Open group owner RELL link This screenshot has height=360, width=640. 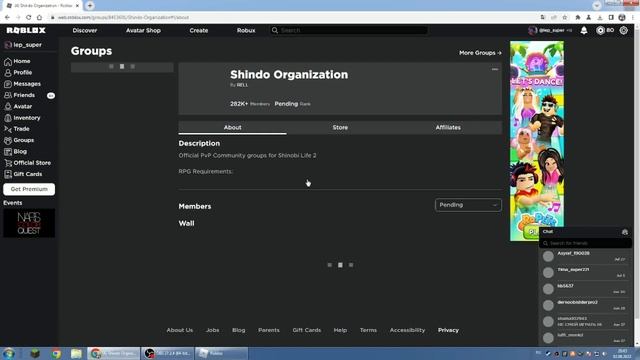pos(242,85)
